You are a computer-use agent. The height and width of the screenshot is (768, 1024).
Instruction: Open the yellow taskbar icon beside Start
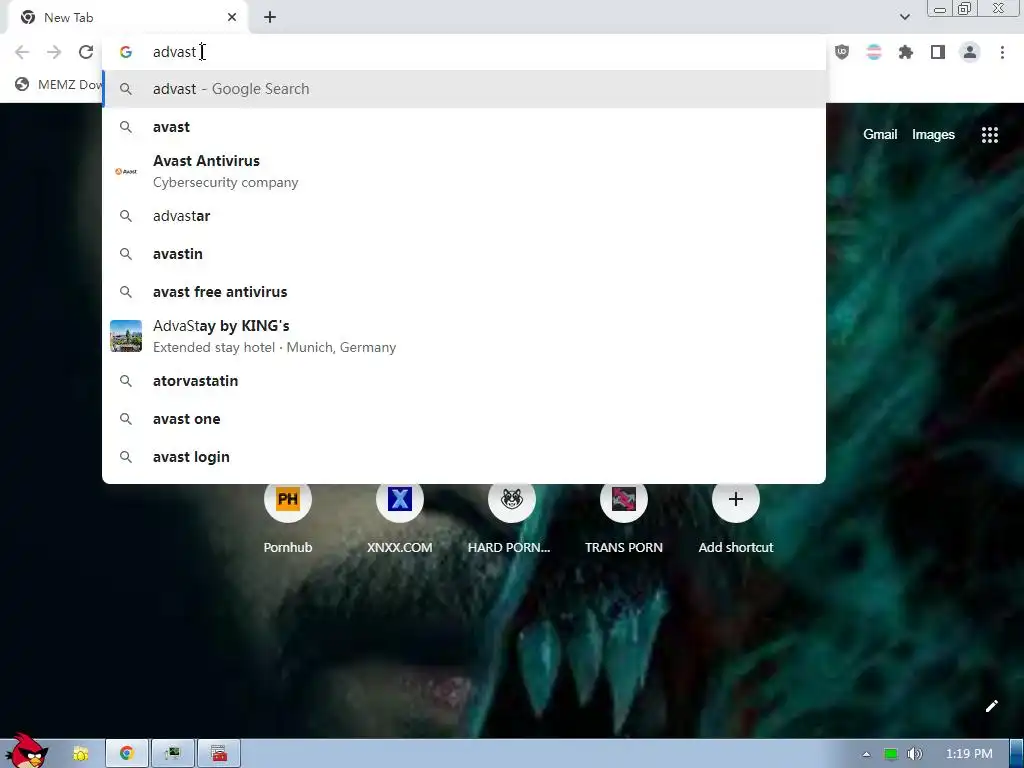point(80,754)
